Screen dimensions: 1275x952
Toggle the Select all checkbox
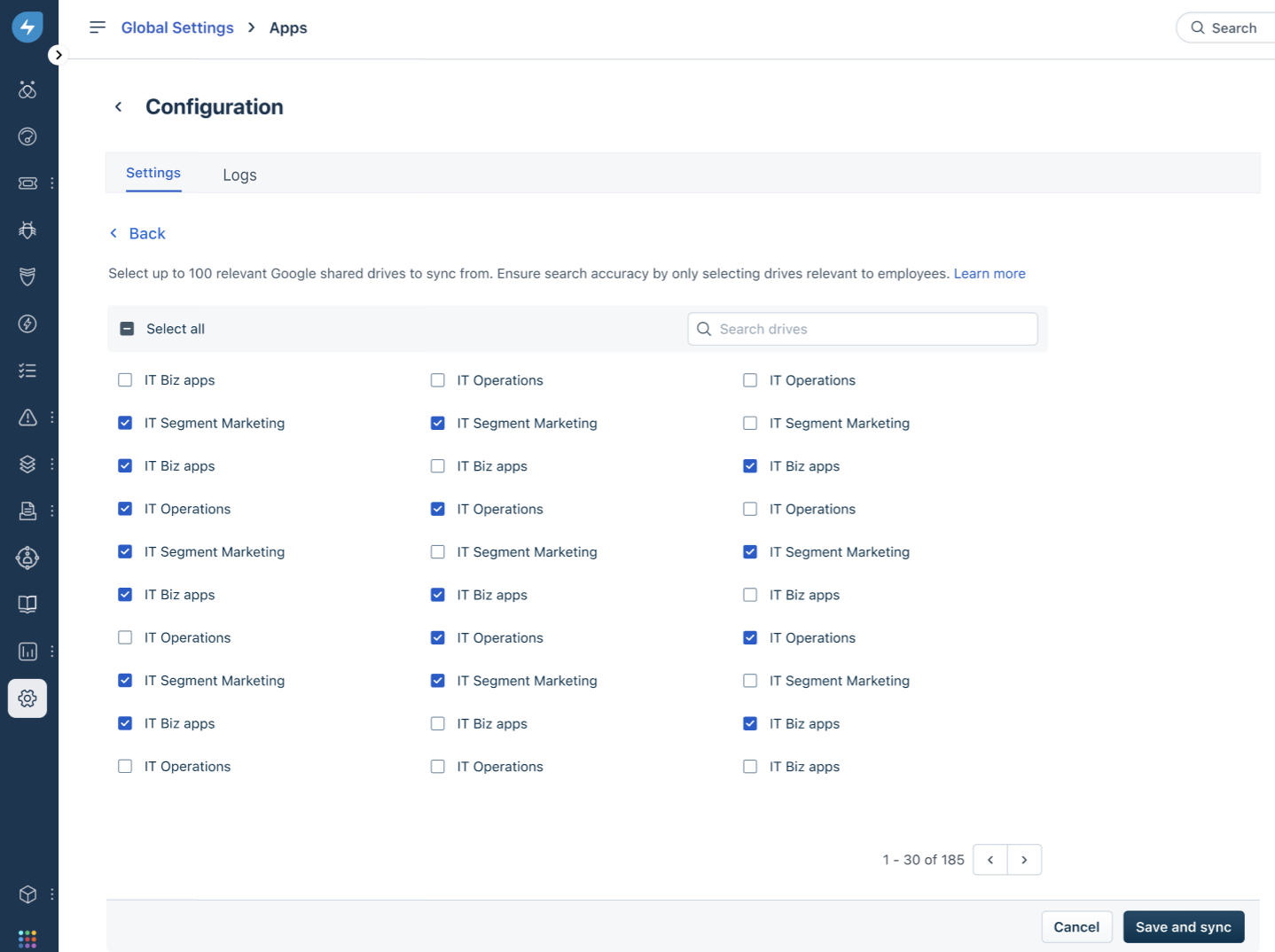pyautogui.click(x=127, y=329)
